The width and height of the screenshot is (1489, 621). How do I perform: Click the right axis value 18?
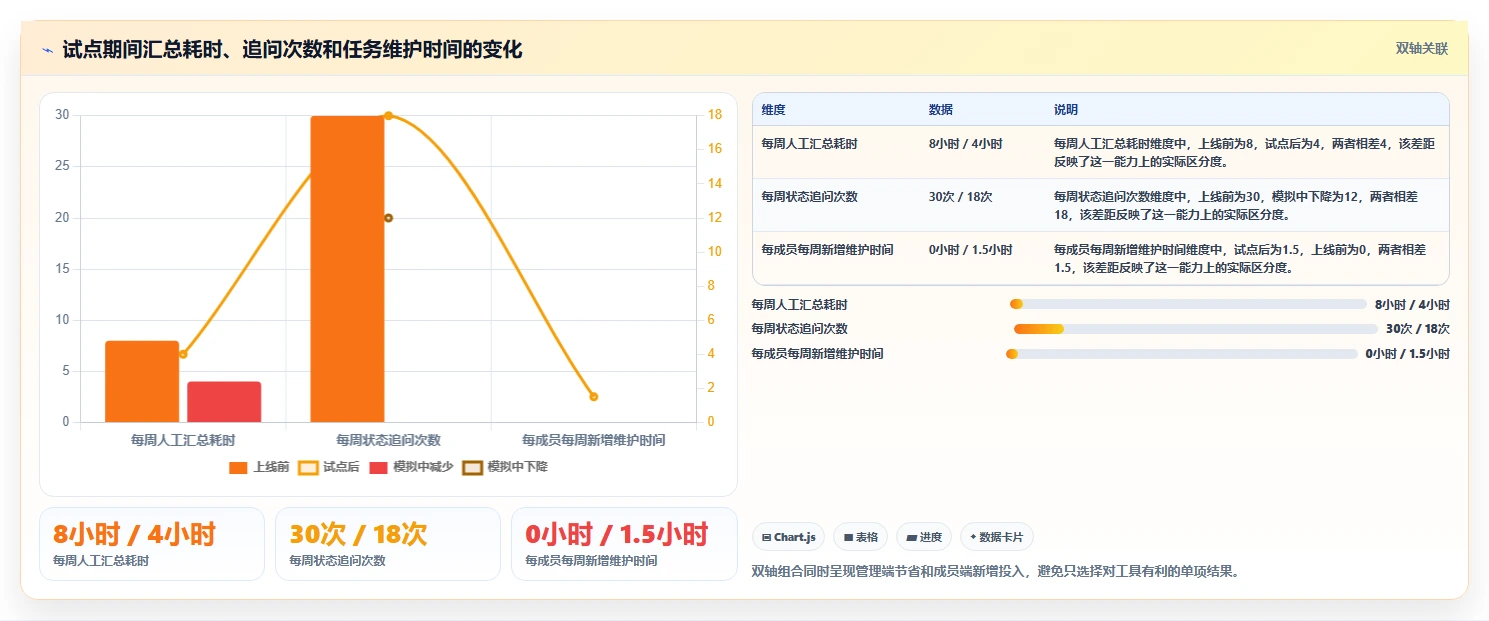(x=715, y=115)
